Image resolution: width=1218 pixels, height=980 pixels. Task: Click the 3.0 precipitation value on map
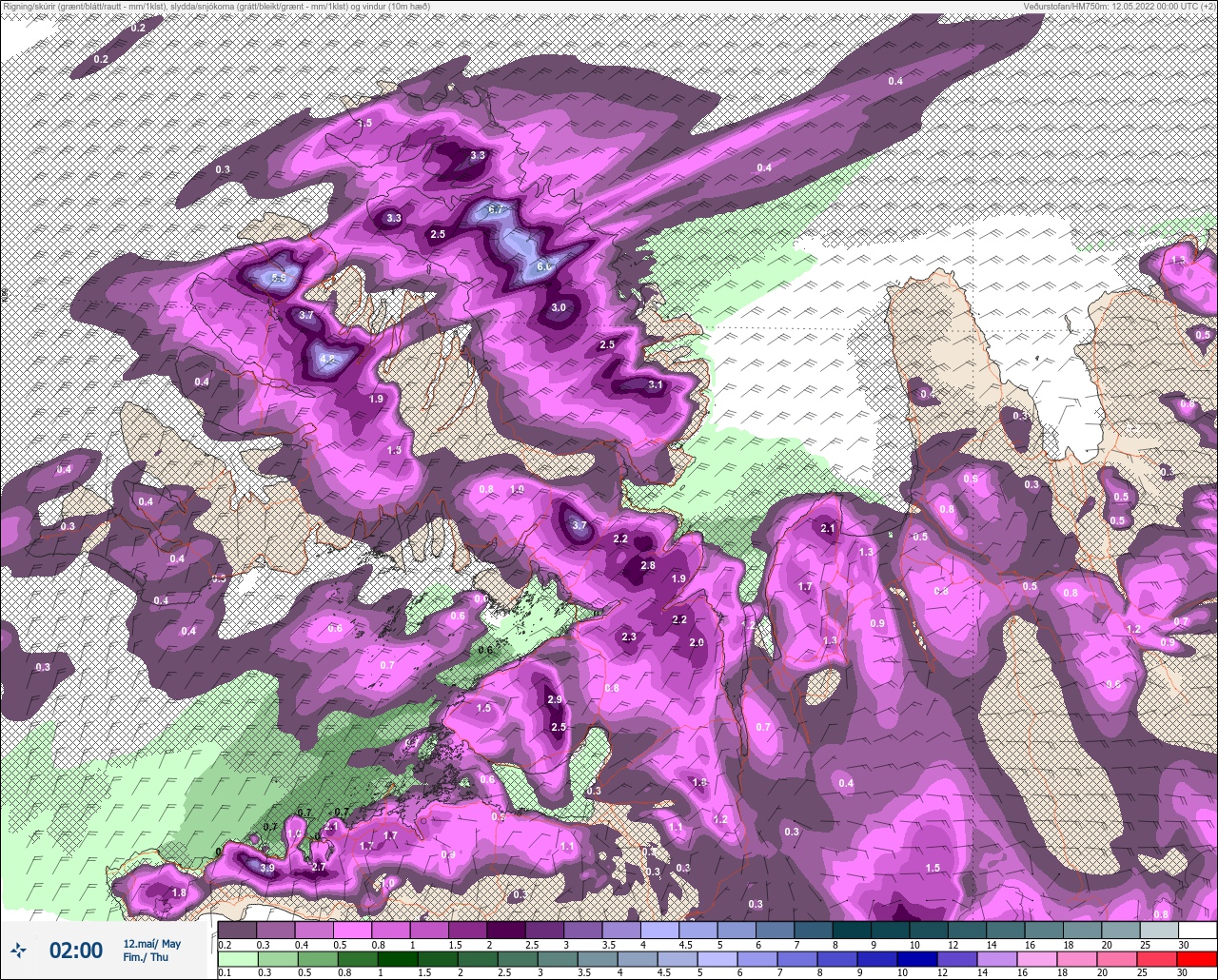coord(559,307)
